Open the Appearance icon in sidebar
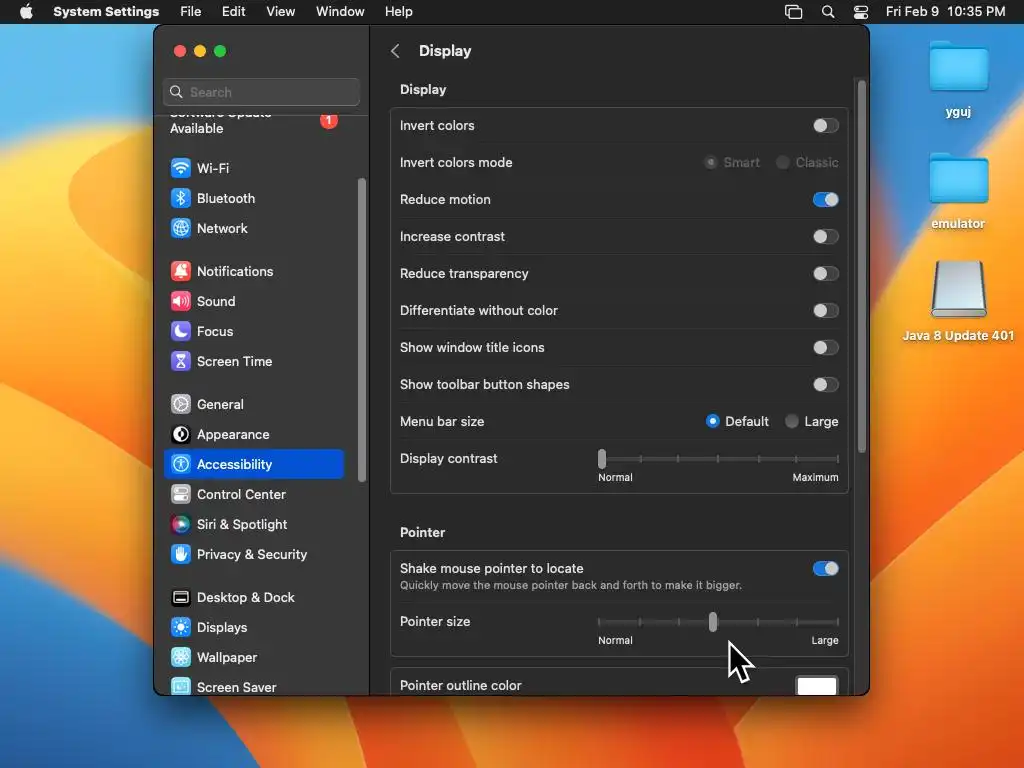The image size is (1024, 768). [181, 434]
